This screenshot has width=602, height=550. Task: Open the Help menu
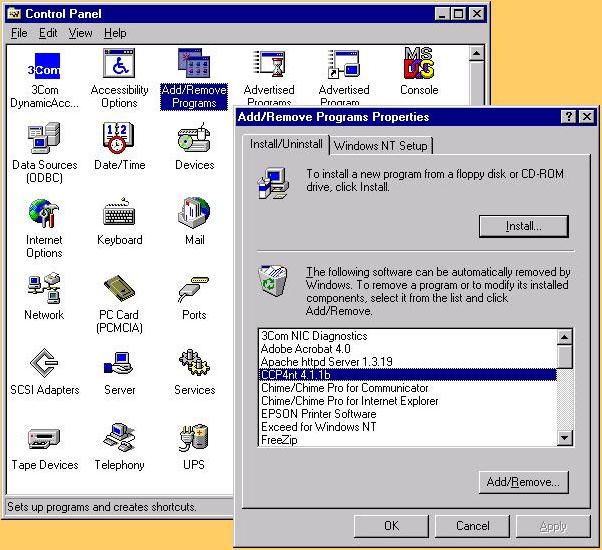pos(115,33)
